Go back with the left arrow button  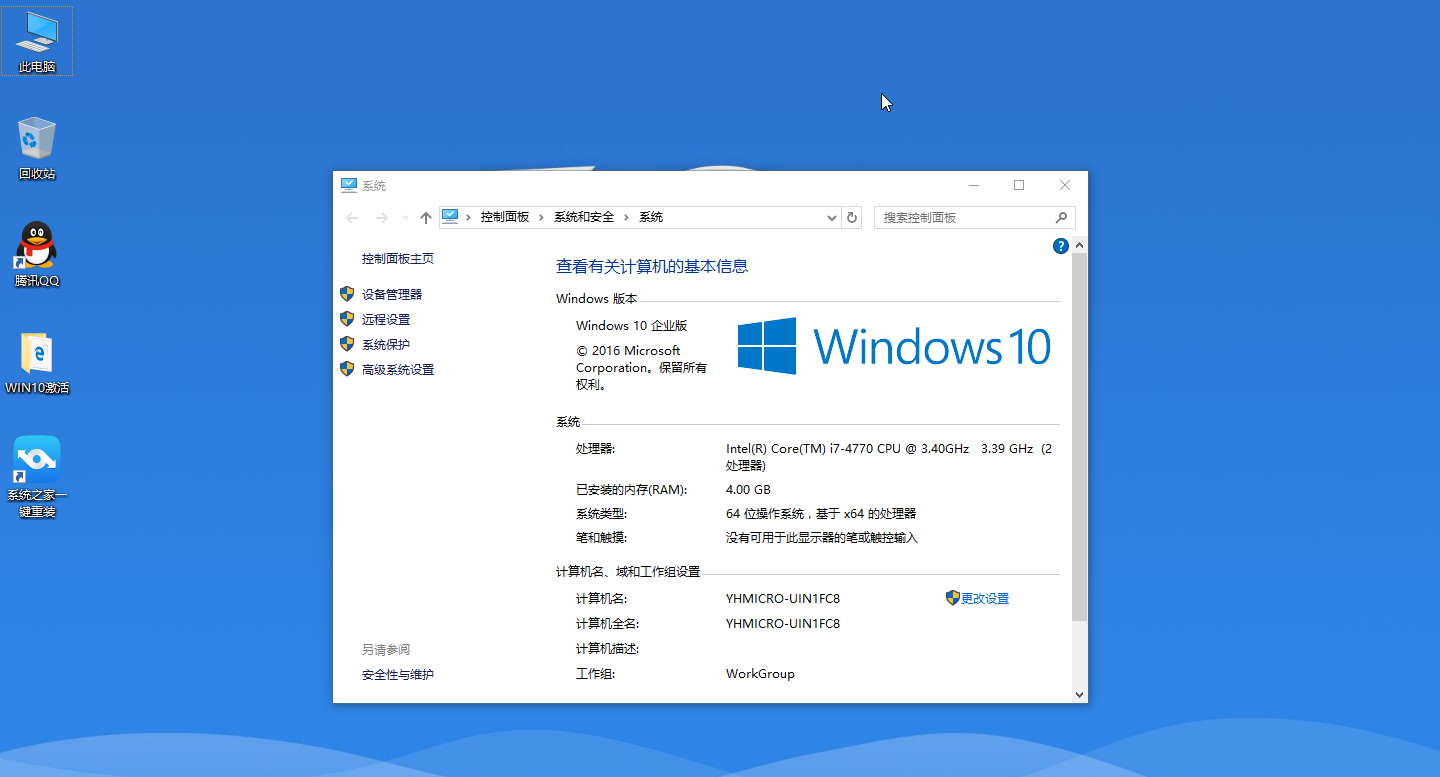[x=352, y=217]
